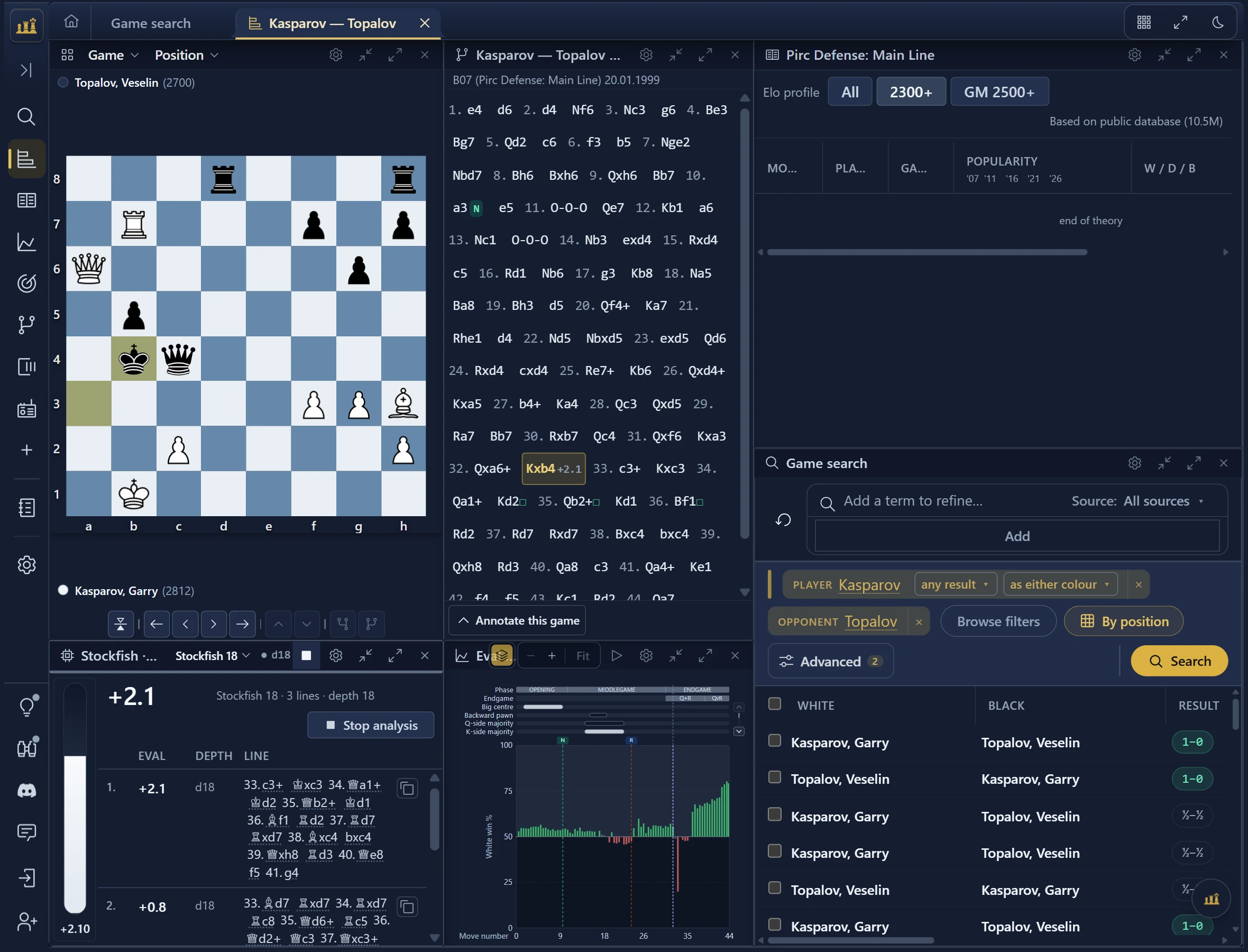Open the Stockfish 18 engine dropdown
The image size is (1248, 952).
(213, 656)
